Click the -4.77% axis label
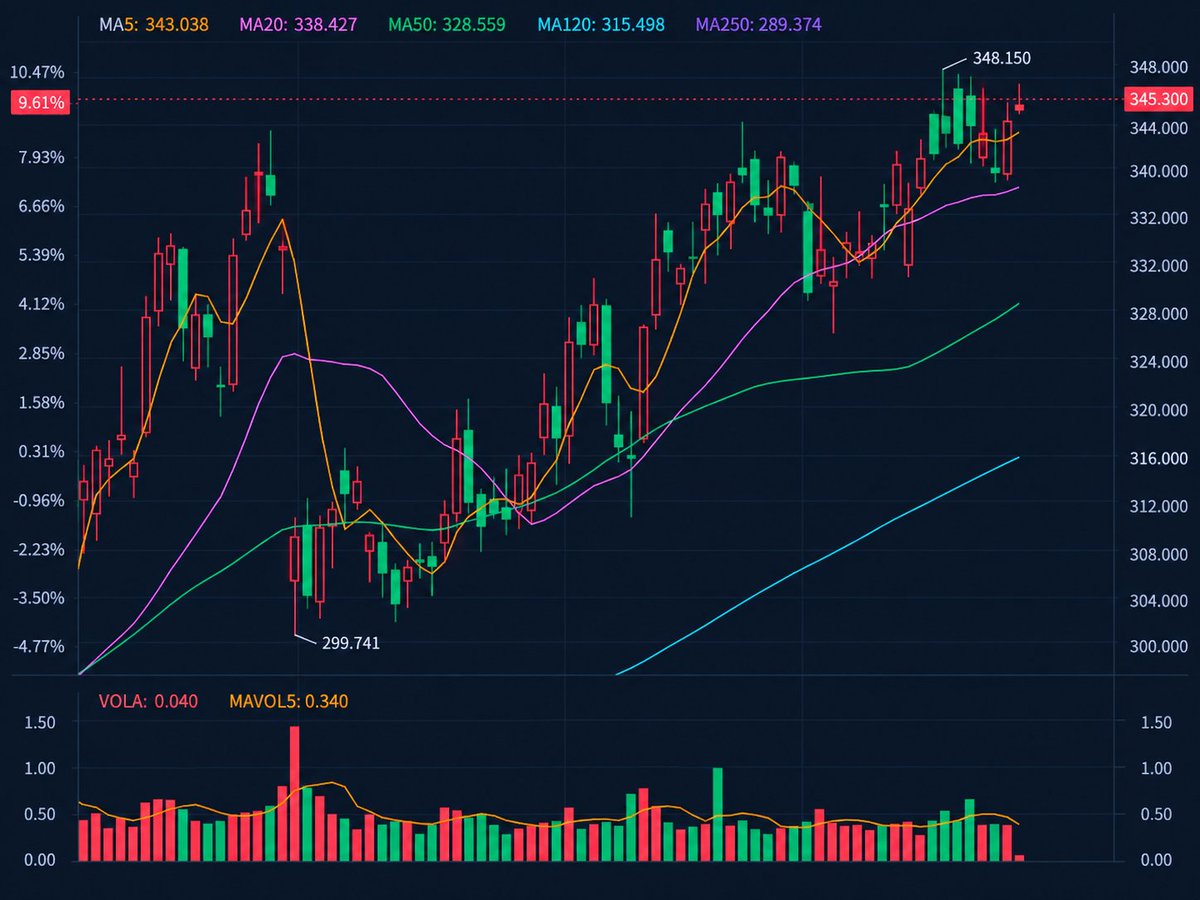1200x900 pixels. (38, 647)
